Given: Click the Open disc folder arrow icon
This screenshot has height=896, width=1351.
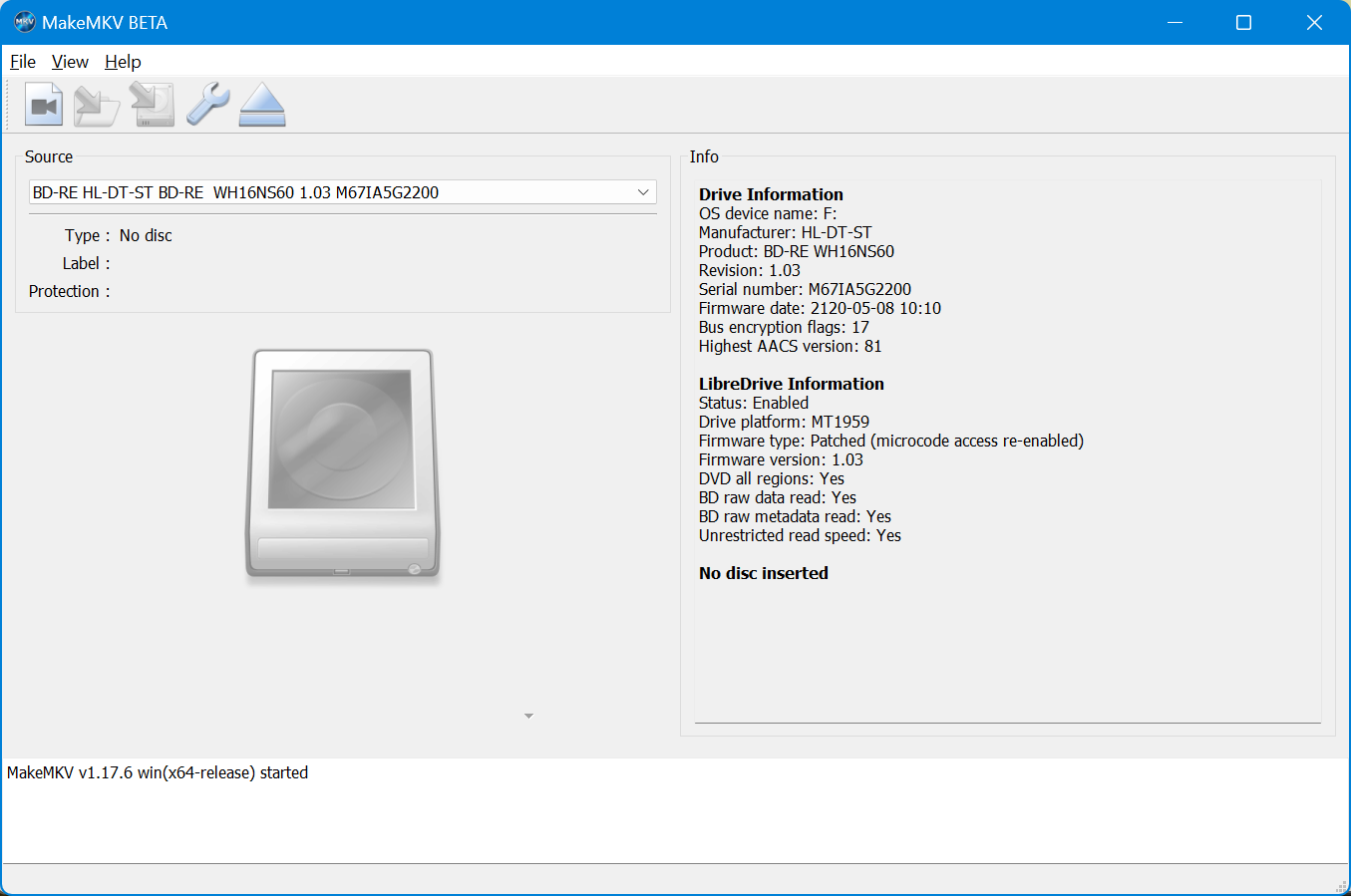Looking at the screenshot, I should [98, 105].
